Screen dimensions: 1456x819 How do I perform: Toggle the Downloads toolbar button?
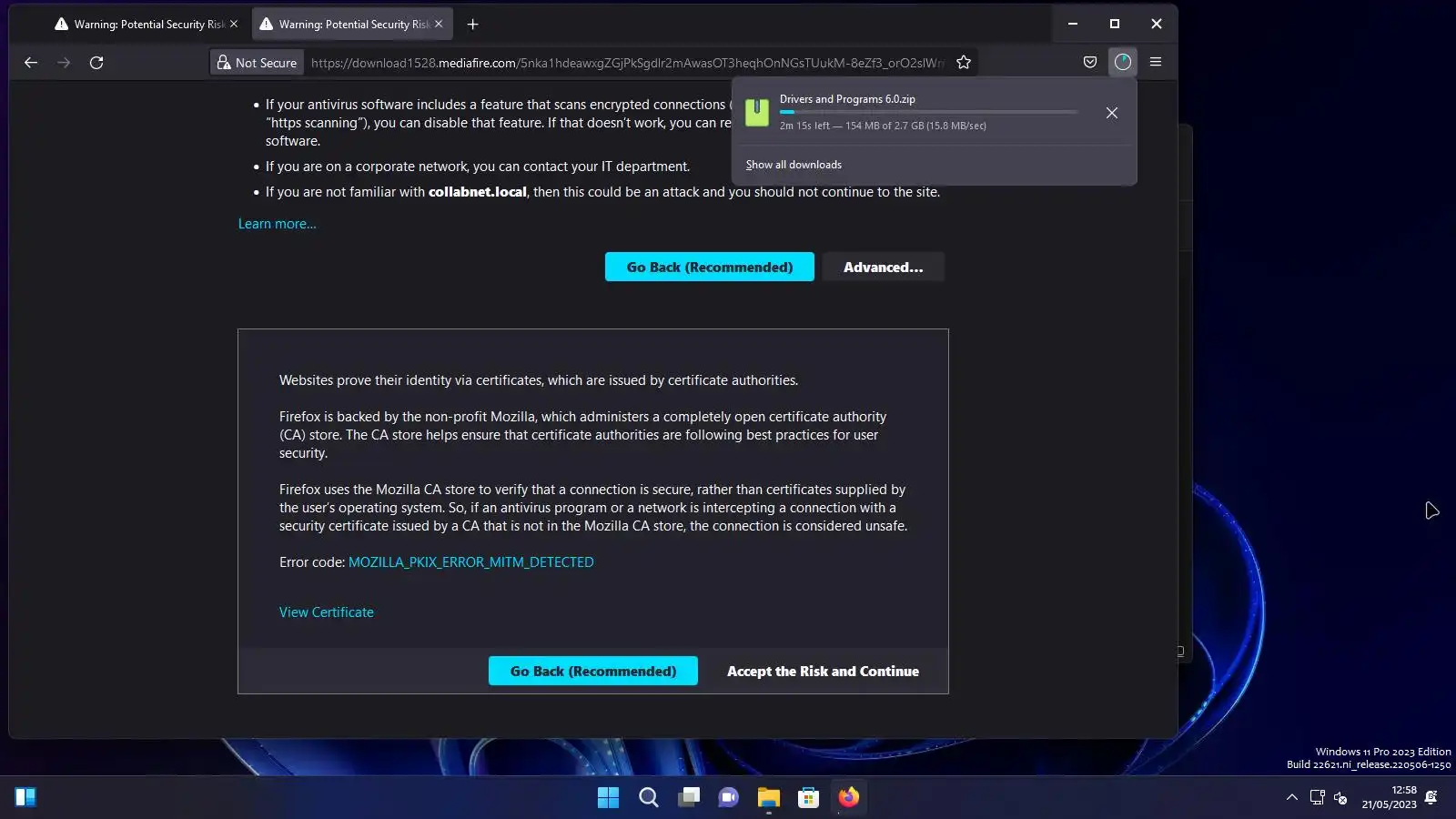point(1123,63)
